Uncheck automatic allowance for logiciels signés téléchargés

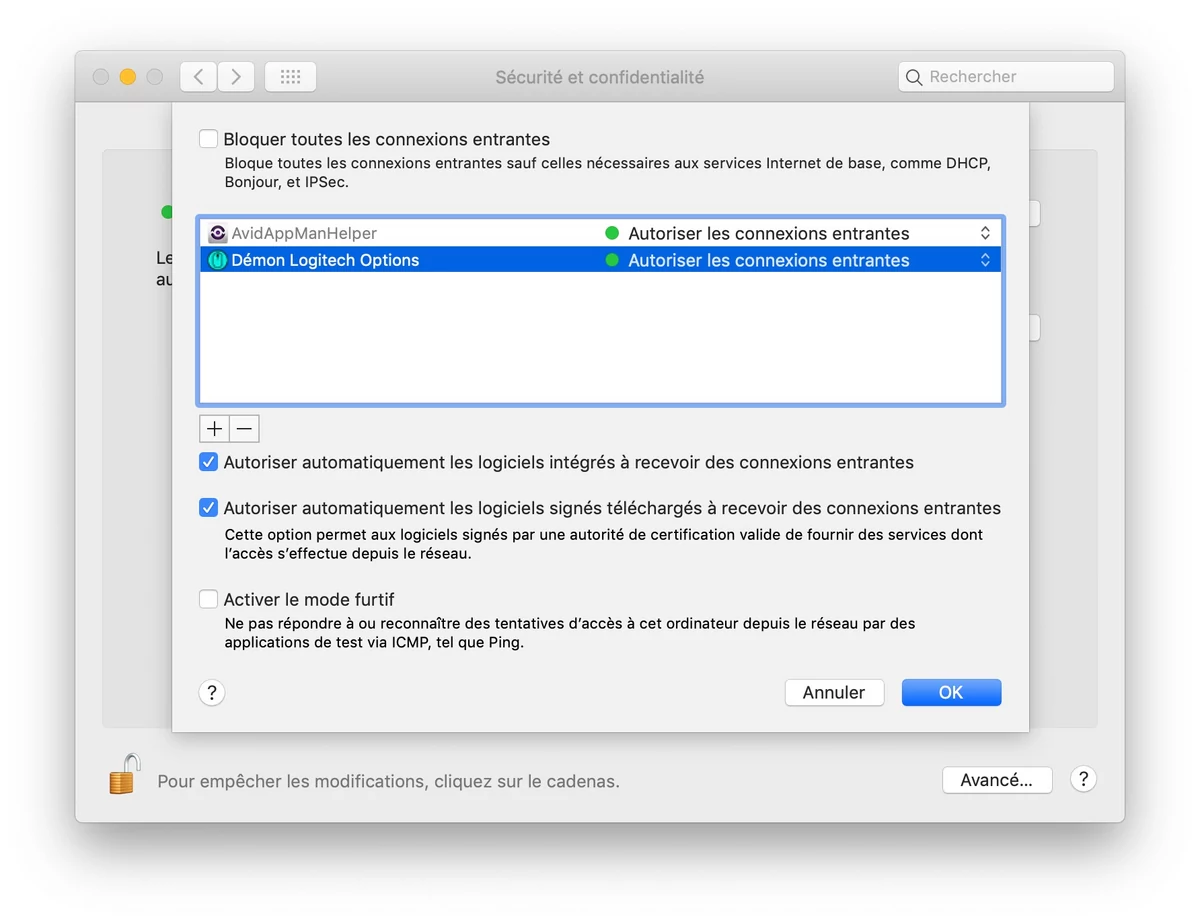pos(208,508)
